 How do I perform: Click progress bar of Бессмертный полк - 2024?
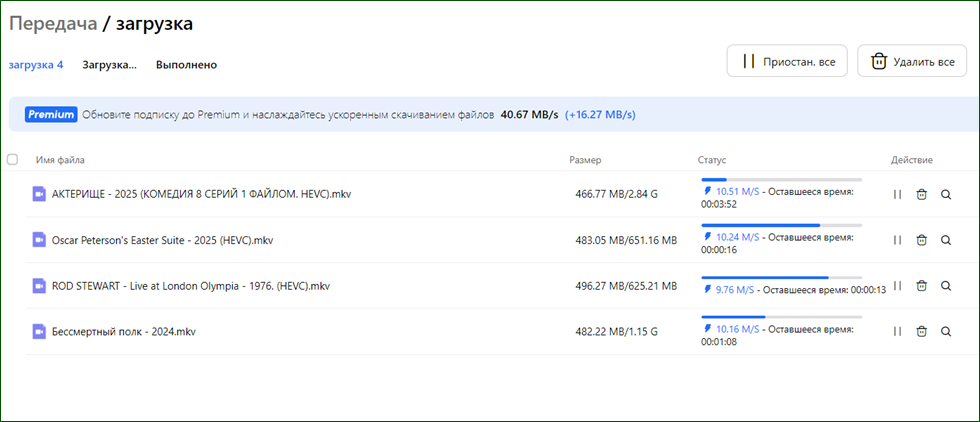[782, 317]
